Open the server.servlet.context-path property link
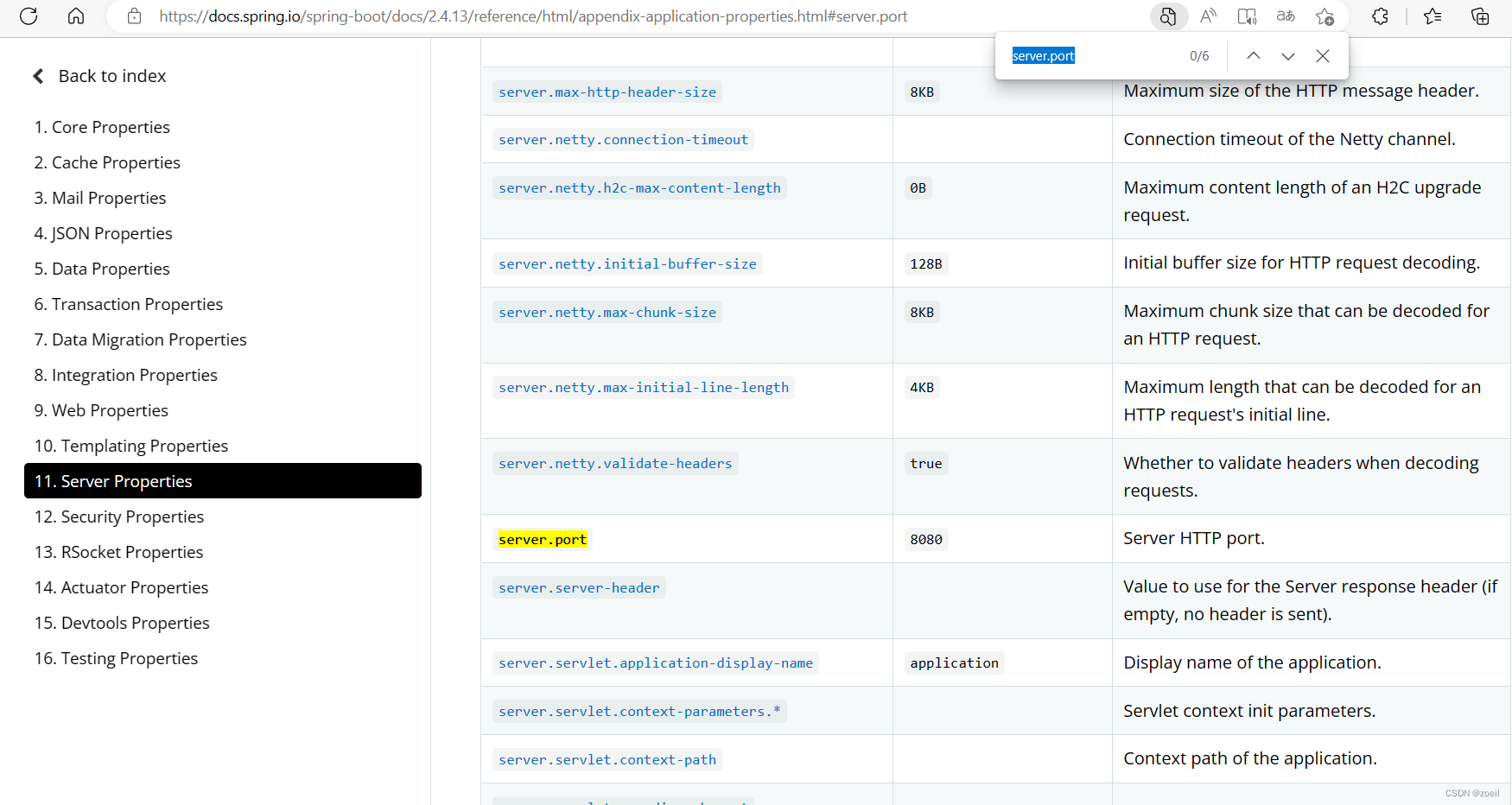The height and width of the screenshot is (805, 1512). click(607, 759)
